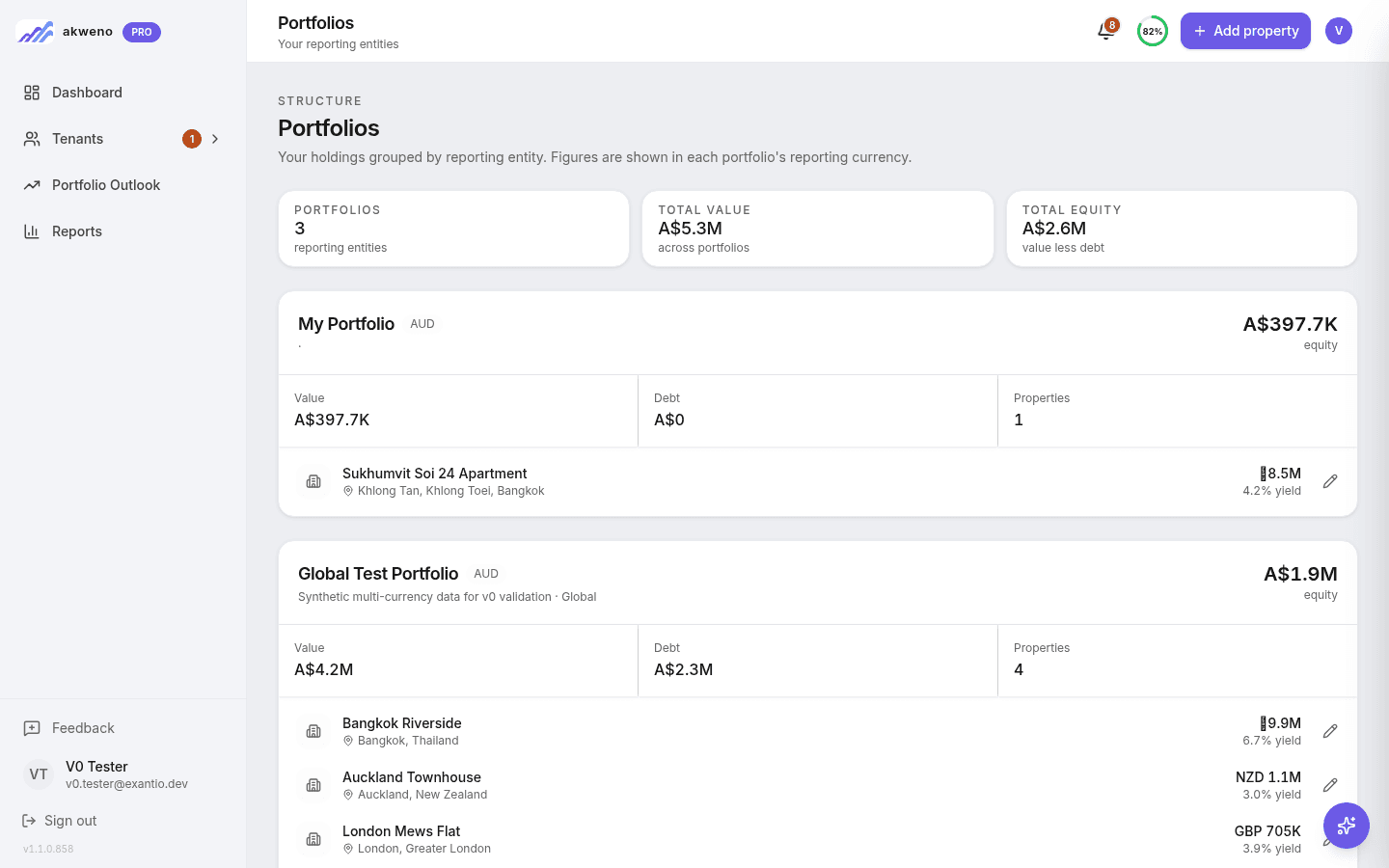Click the A$1.9M equity figure
The image size is (1389, 868).
[x=1300, y=574]
